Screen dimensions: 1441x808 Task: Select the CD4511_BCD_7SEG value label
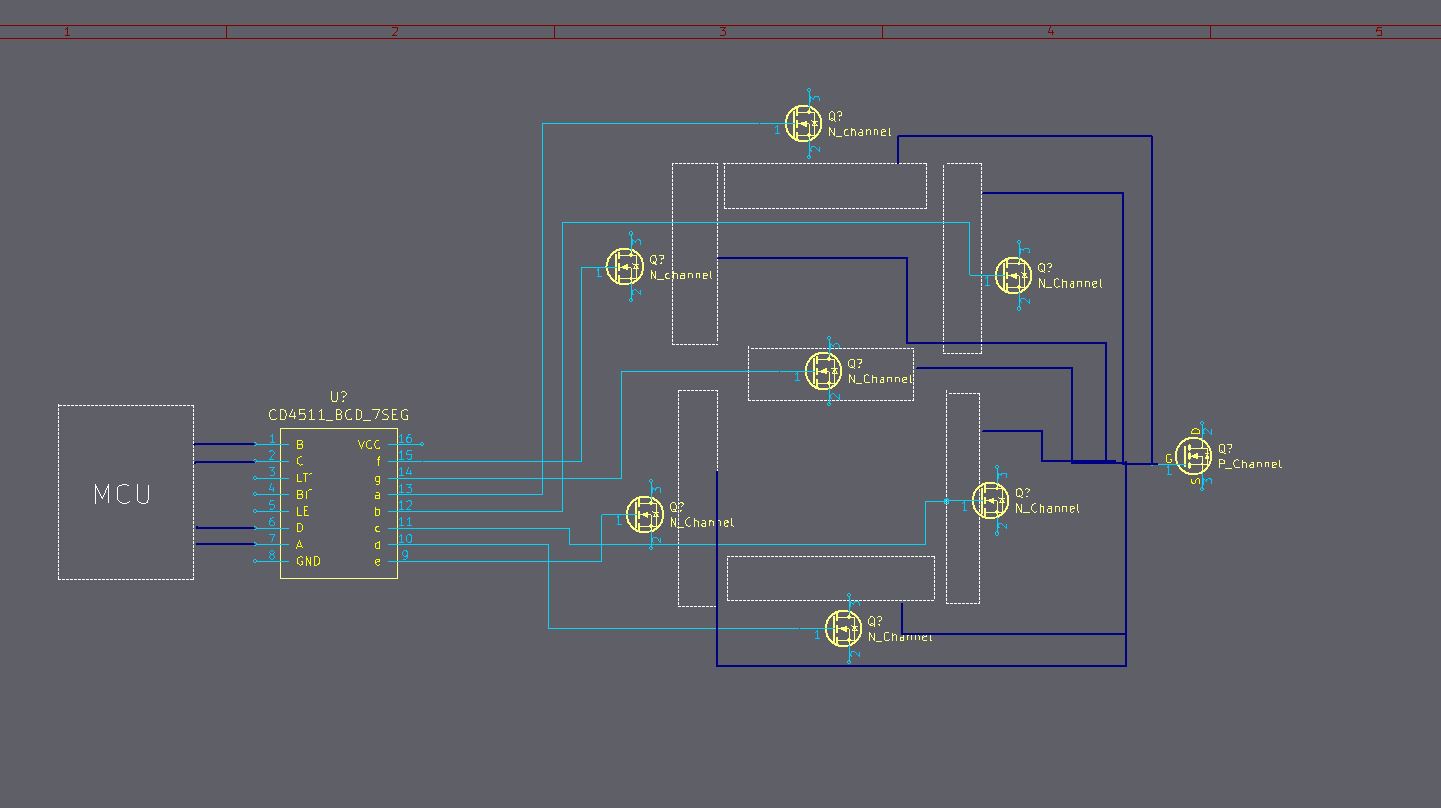[339, 415]
